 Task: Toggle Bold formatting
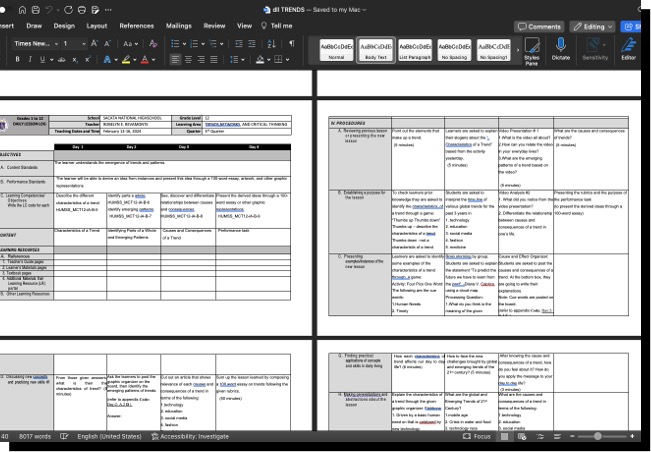[x=17, y=60]
